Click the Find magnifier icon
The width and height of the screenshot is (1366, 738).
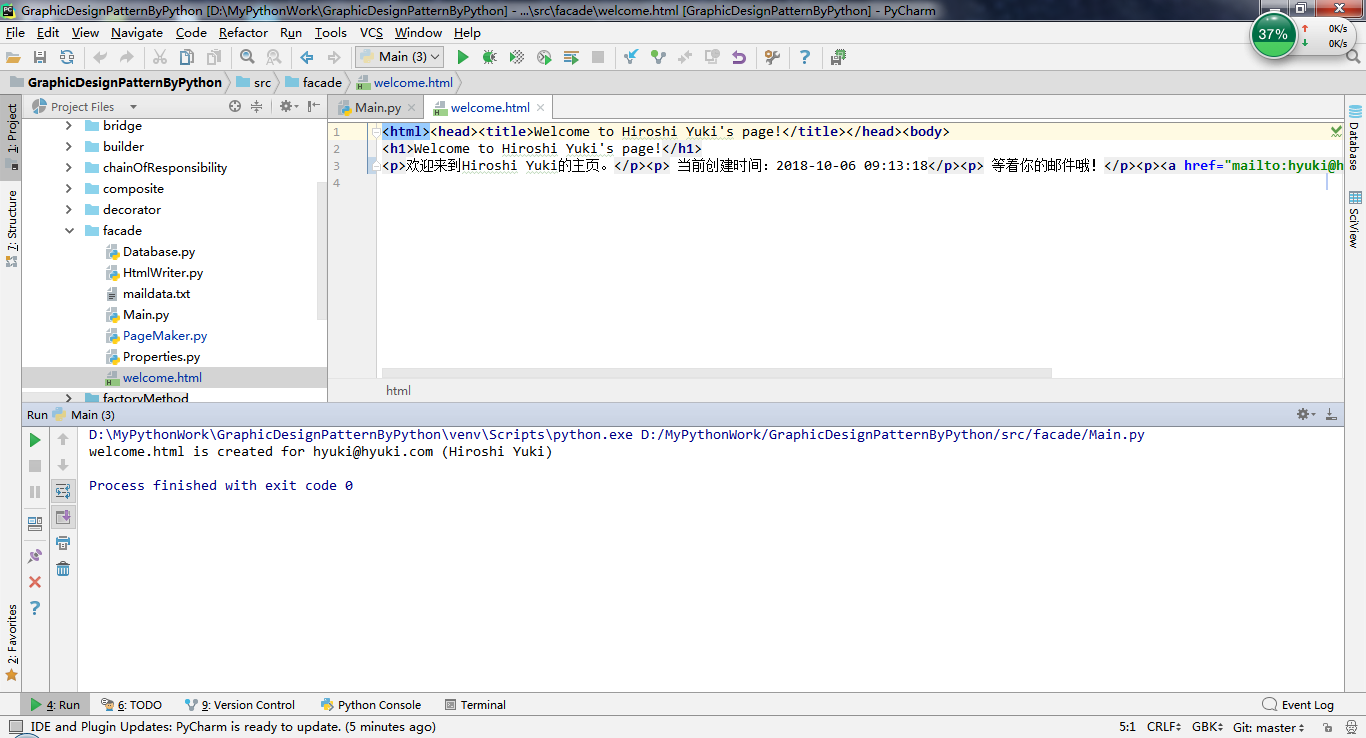click(246, 57)
